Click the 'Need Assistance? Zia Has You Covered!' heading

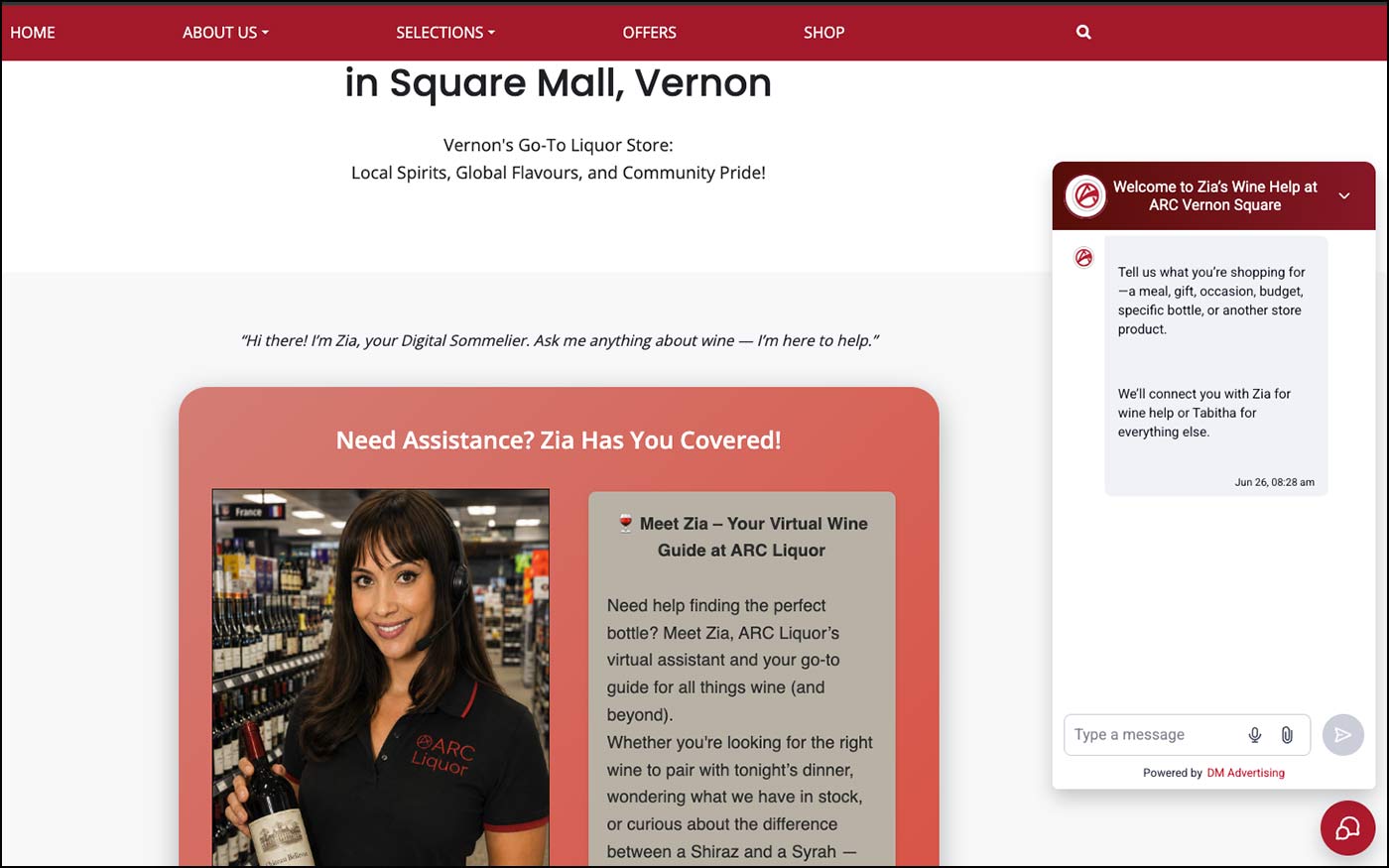[559, 439]
